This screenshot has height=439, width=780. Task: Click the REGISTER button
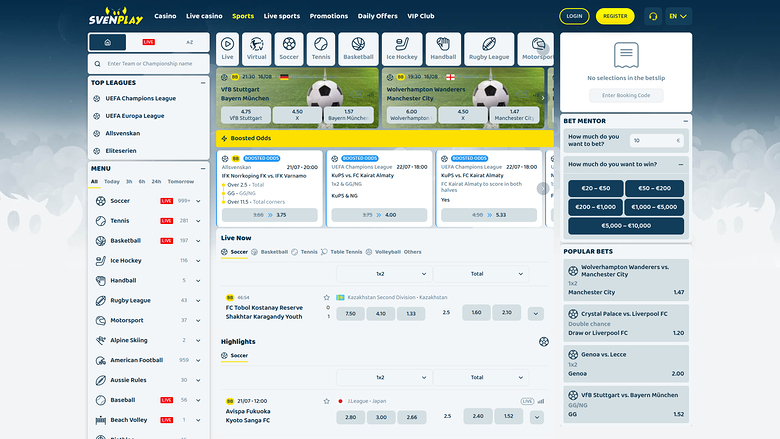[x=615, y=16]
